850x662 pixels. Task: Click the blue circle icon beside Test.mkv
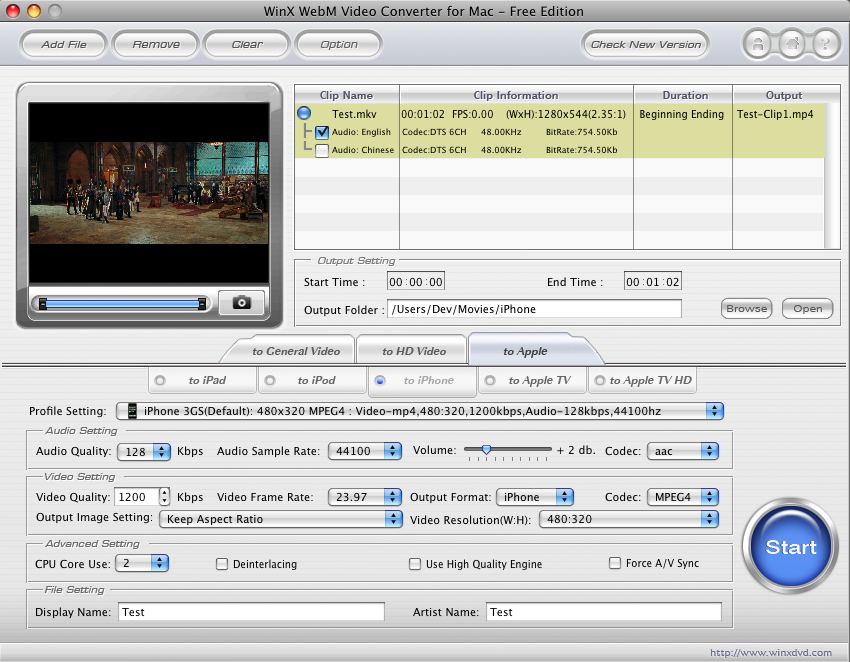(x=304, y=113)
